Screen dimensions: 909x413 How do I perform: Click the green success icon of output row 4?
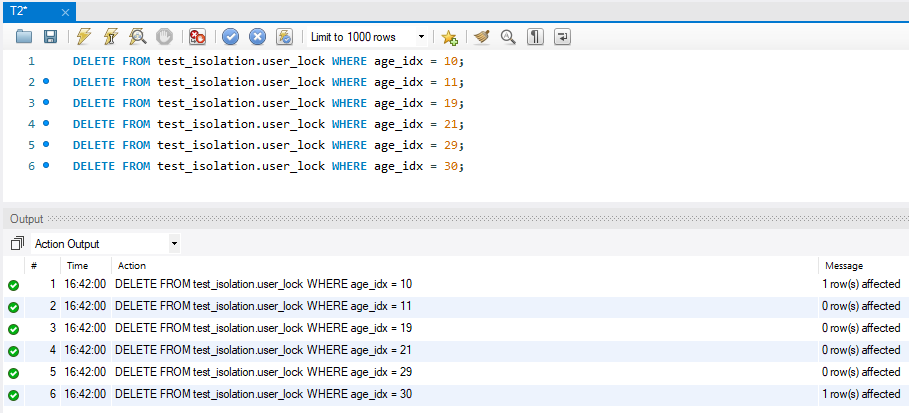tap(13, 352)
